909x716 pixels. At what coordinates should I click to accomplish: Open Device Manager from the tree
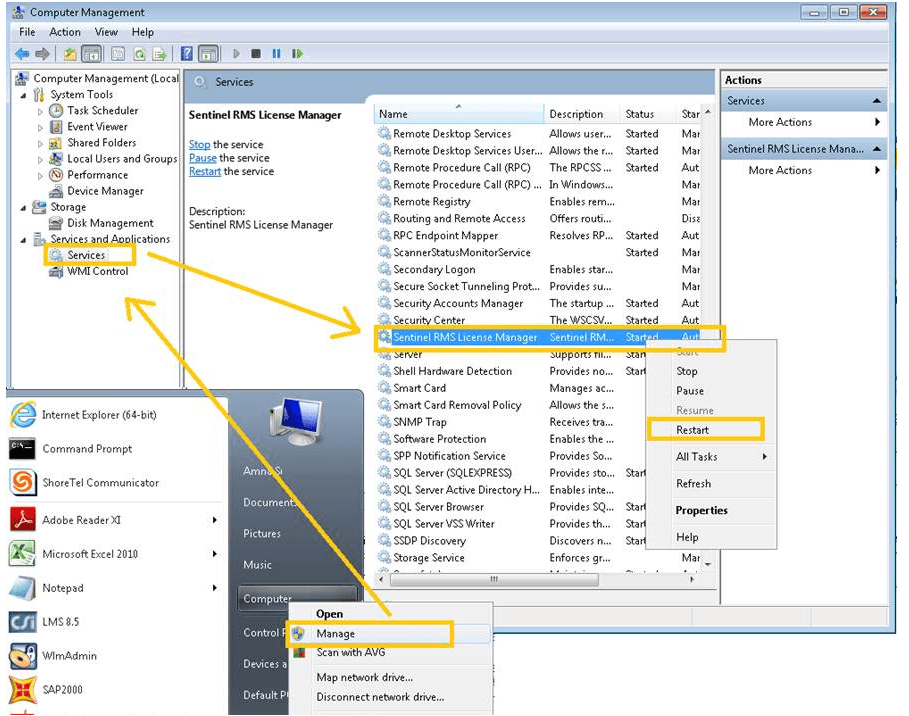pos(105,191)
